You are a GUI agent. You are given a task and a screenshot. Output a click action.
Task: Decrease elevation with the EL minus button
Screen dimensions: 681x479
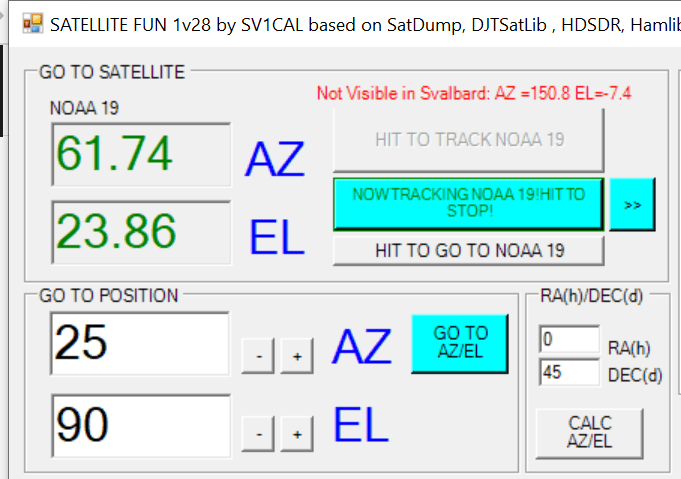(x=258, y=434)
